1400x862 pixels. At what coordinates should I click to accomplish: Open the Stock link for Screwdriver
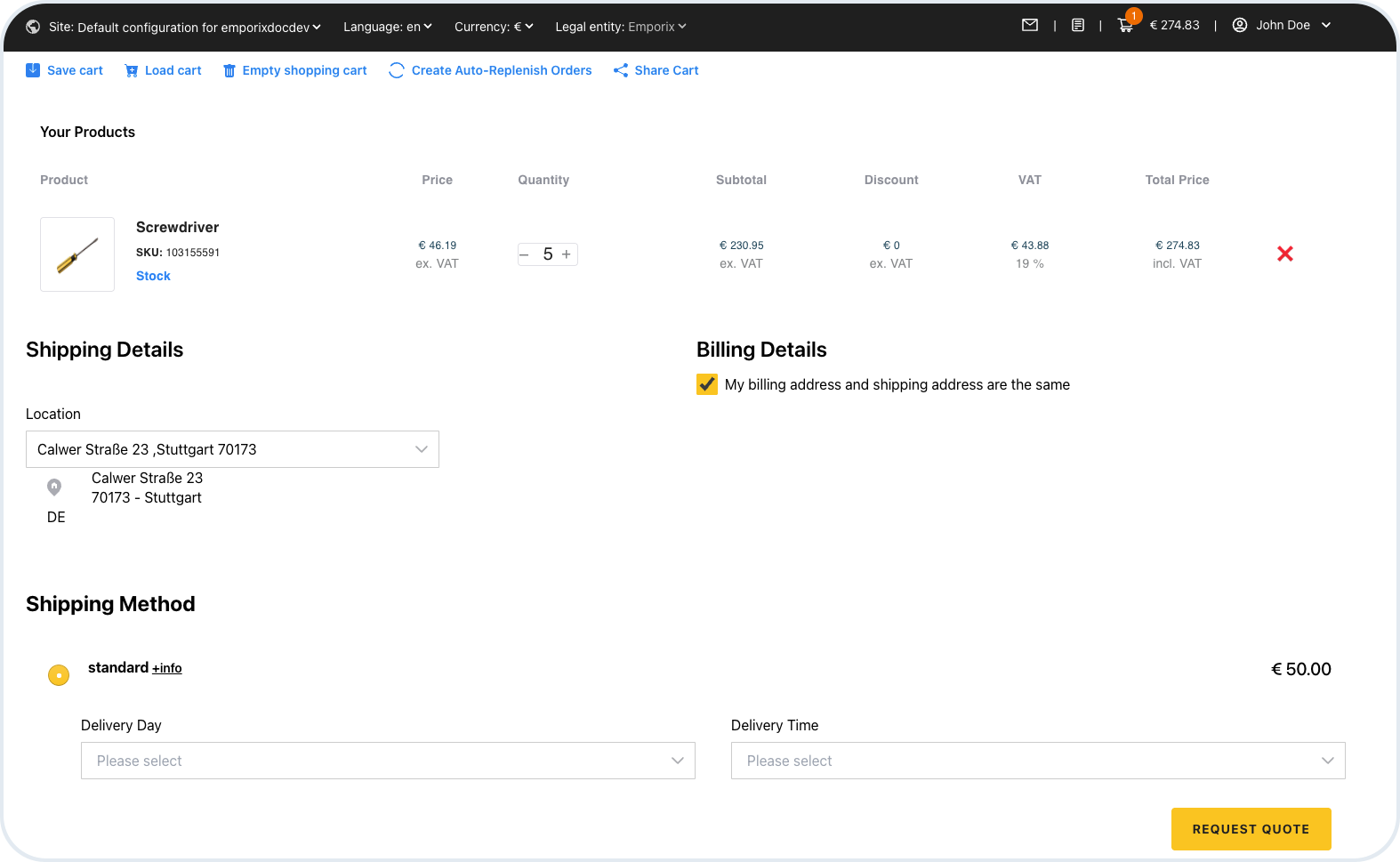[x=153, y=276]
